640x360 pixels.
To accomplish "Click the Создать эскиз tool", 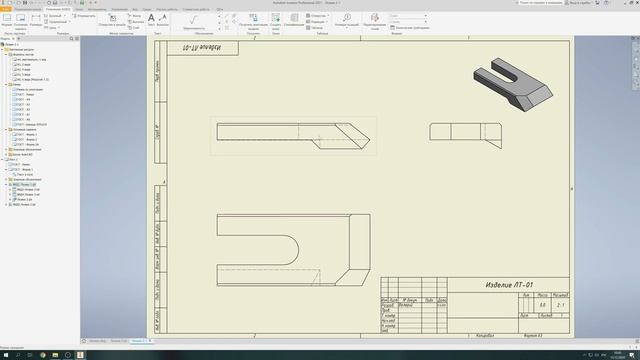I will [x=276, y=21].
